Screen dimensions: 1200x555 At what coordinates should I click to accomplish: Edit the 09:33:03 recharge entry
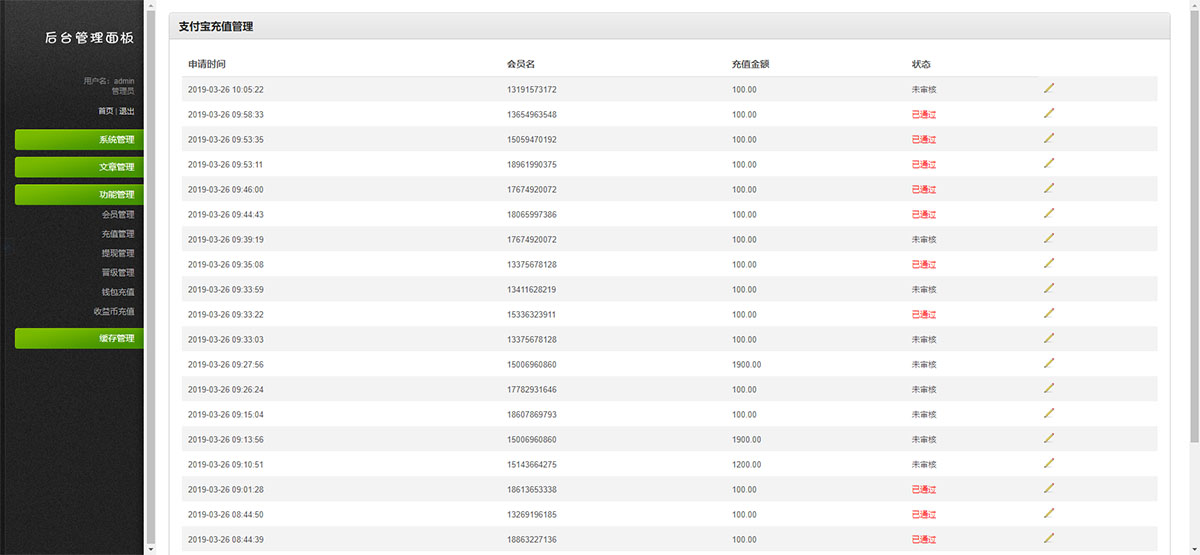click(x=1049, y=338)
